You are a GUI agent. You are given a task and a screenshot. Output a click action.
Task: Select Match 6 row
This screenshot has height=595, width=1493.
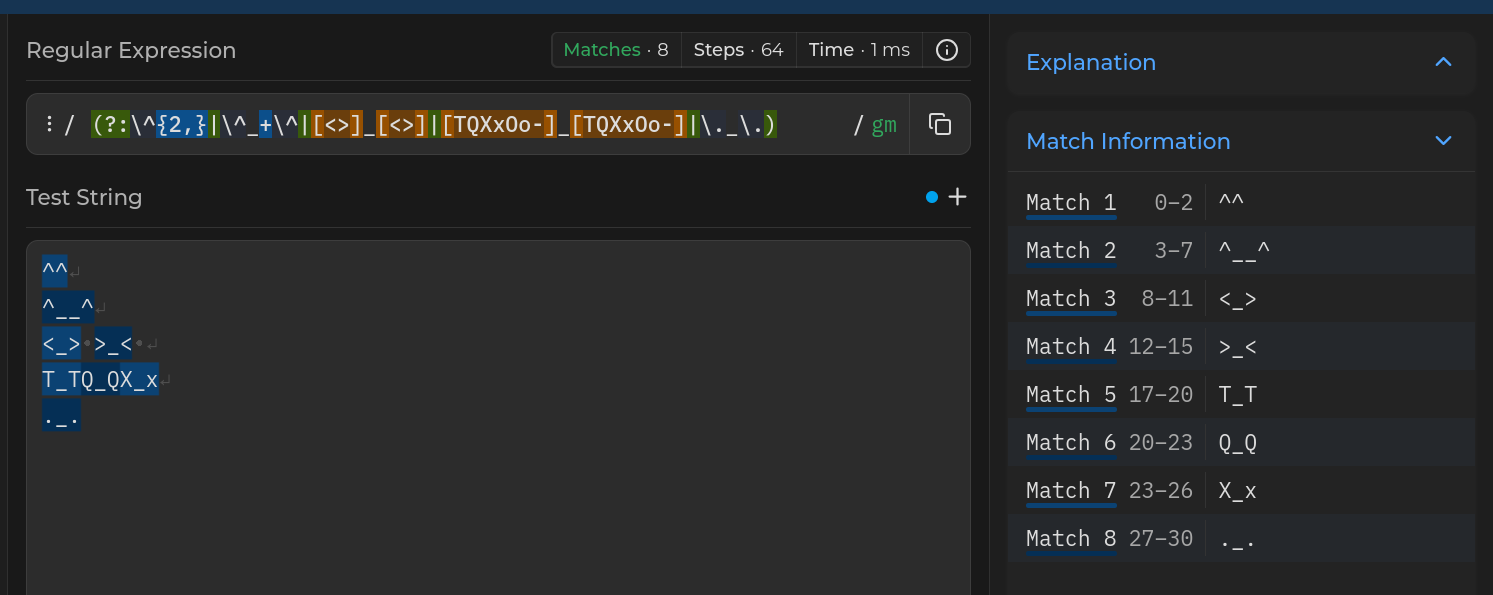click(x=1241, y=442)
